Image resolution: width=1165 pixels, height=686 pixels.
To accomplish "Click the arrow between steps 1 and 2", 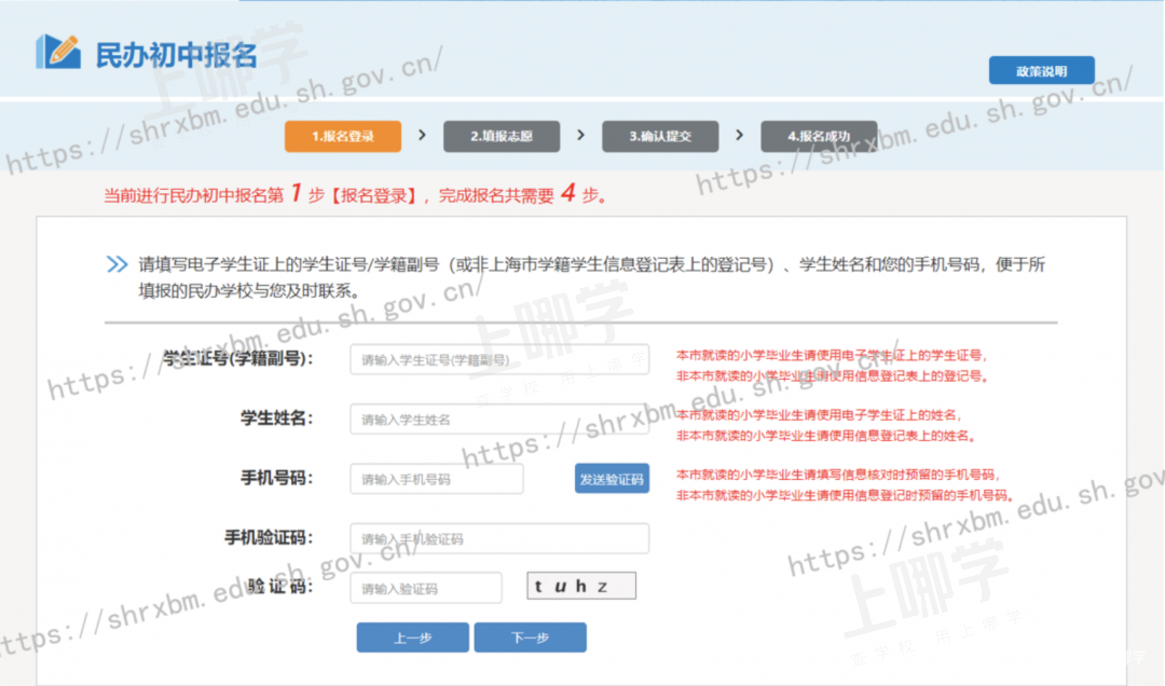I will 422,135.
